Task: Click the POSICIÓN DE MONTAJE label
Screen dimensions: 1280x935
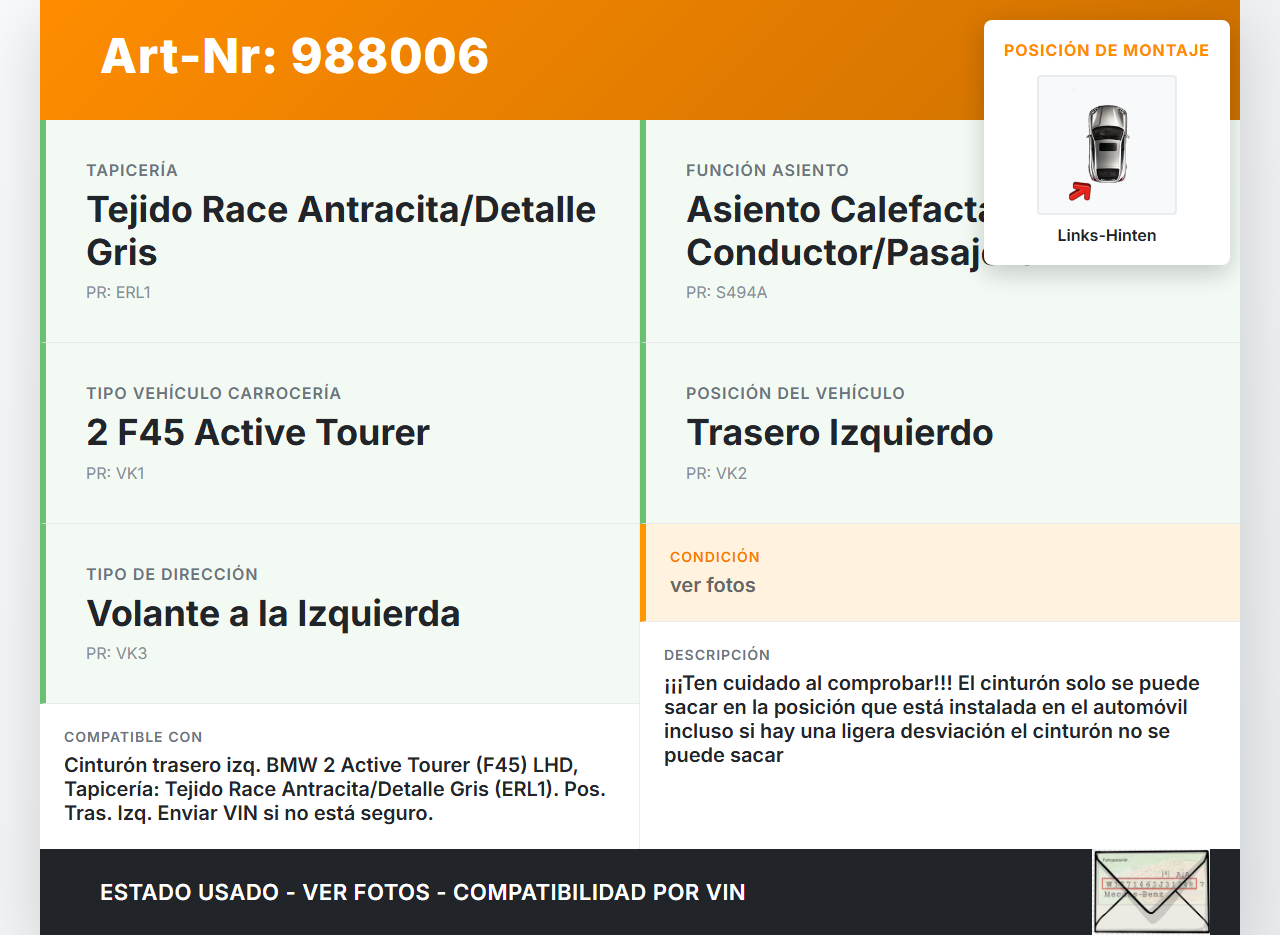Action: [x=1107, y=50]
